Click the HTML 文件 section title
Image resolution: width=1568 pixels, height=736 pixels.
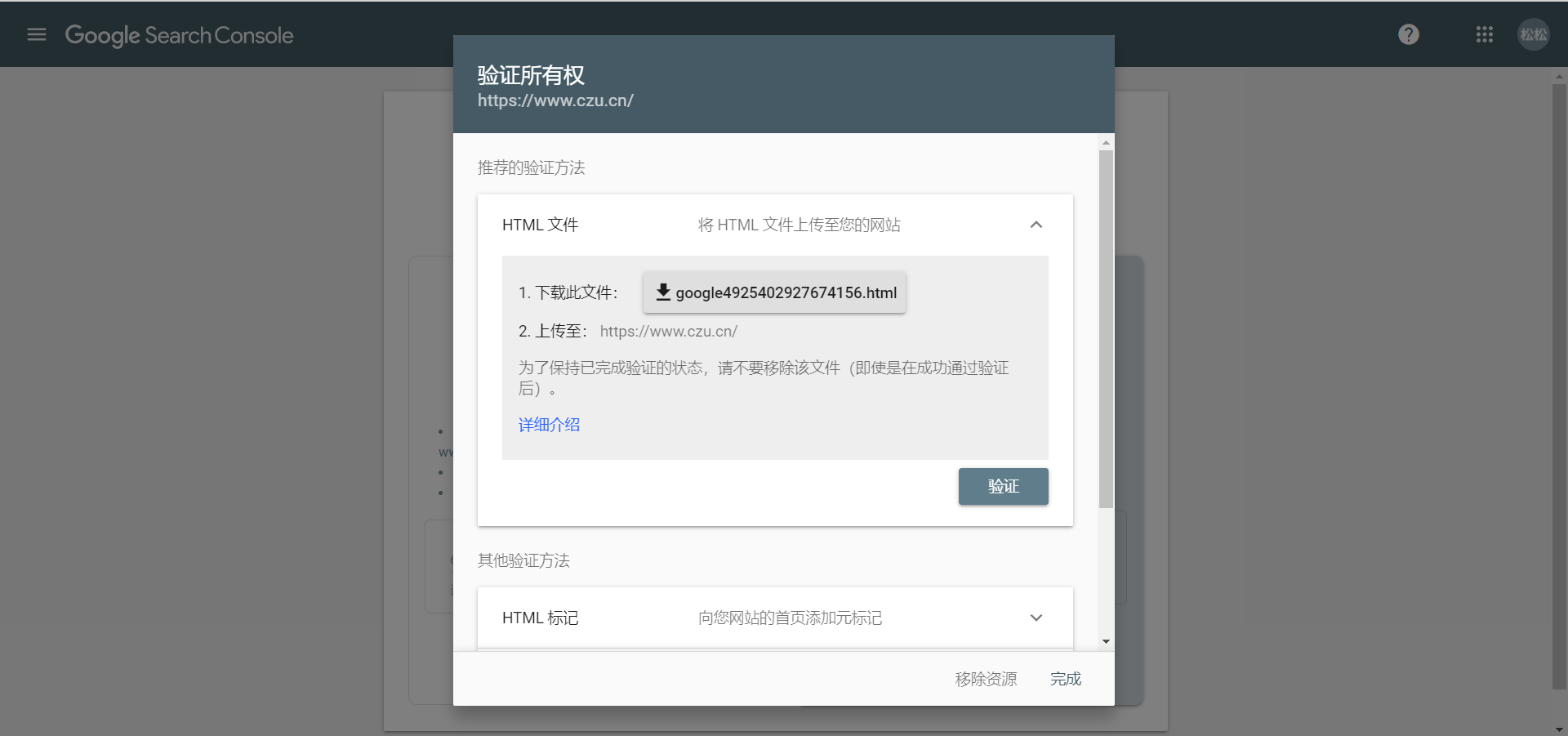click(x=540, y=225)
